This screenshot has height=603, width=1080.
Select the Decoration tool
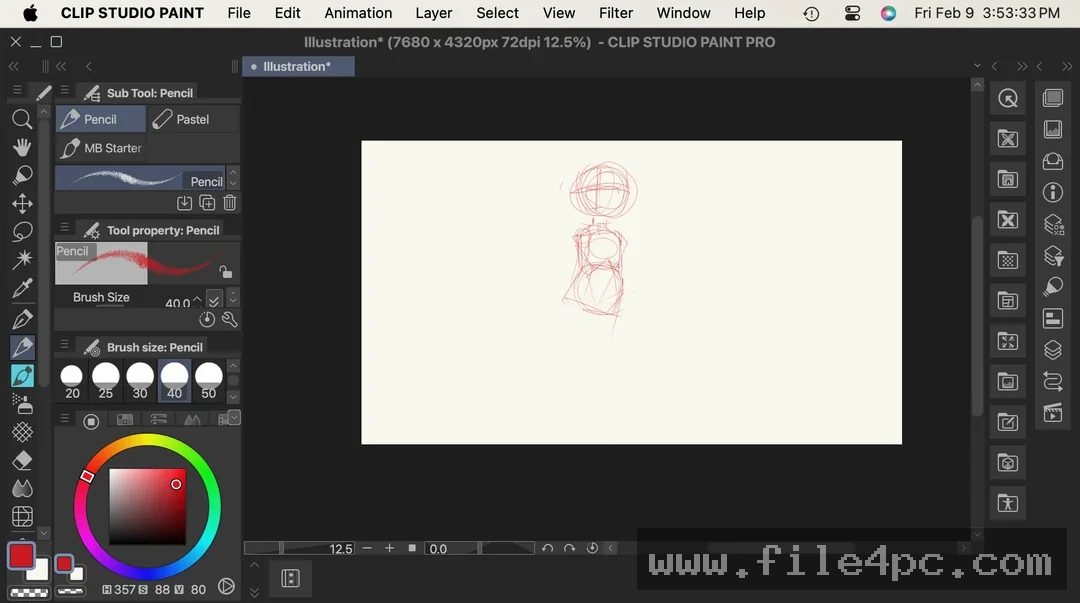(22, 432)
